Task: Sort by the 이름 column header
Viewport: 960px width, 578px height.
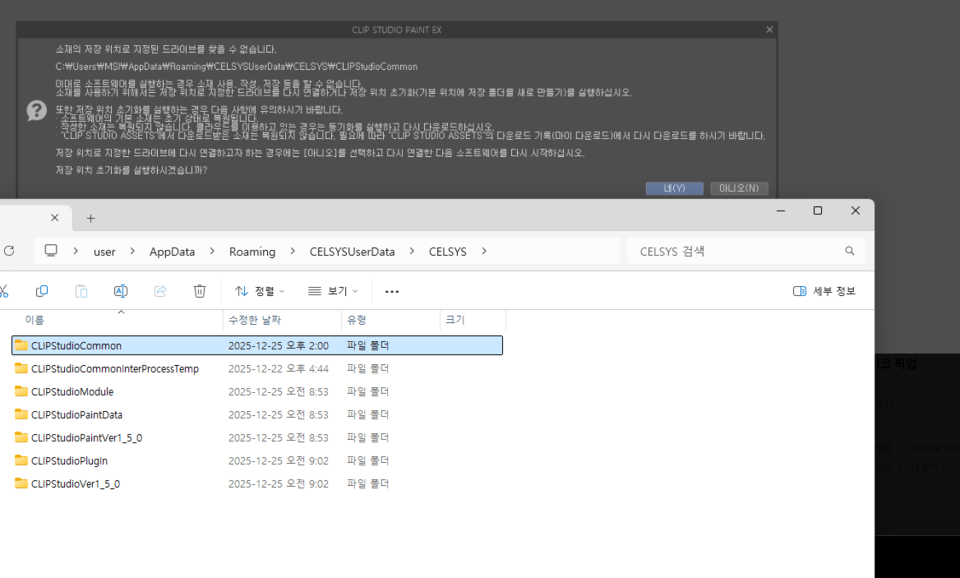Action: 35,319
